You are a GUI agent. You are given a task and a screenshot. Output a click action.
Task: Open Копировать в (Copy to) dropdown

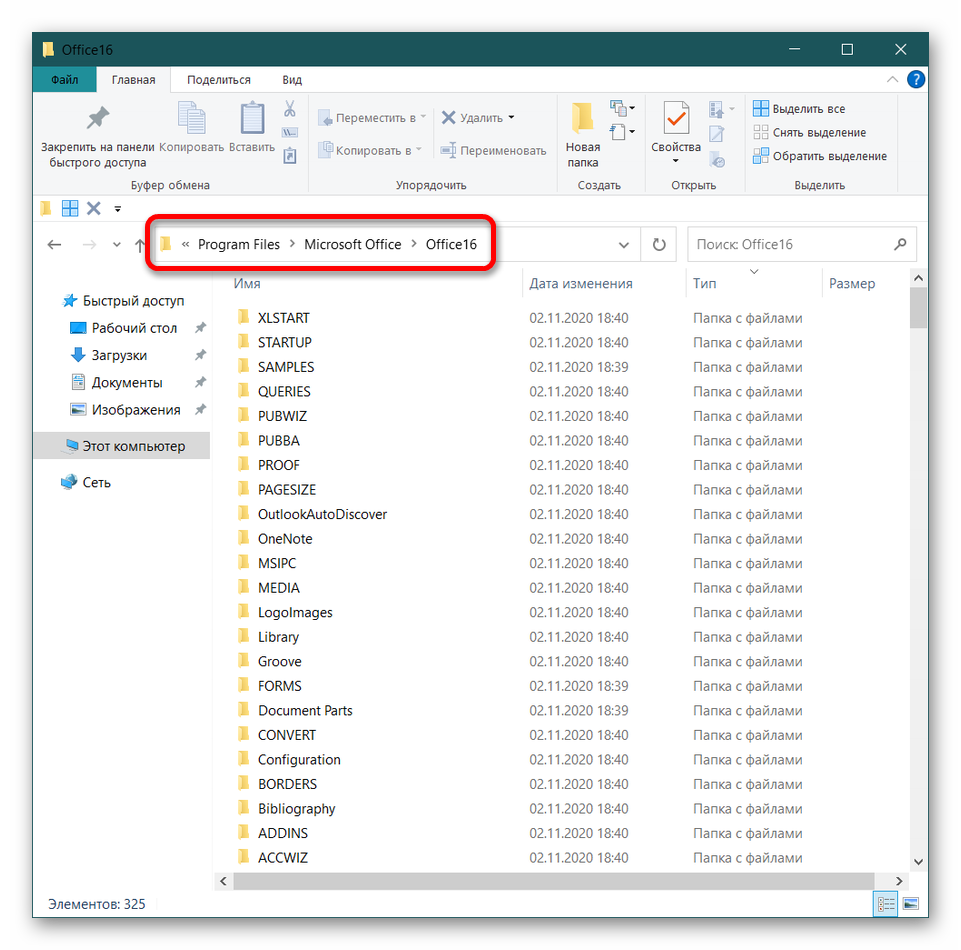click(x=370, y=150)
